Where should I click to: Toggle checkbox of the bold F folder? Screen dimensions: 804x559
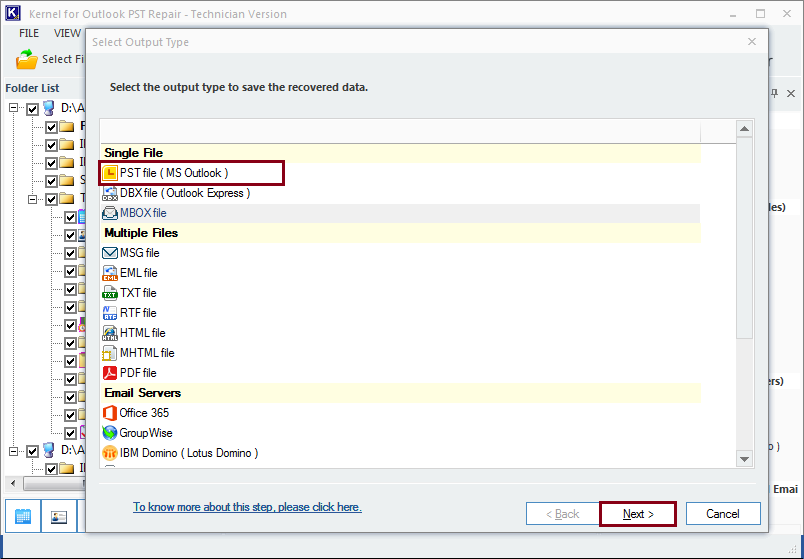(51, 127)
